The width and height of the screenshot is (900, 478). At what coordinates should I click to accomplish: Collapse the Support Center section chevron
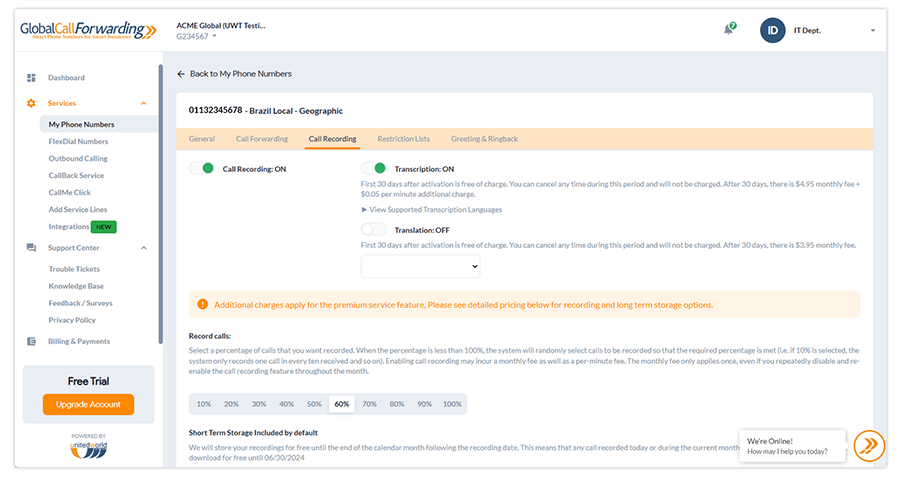pyautogui.click(x=143, y=248)
